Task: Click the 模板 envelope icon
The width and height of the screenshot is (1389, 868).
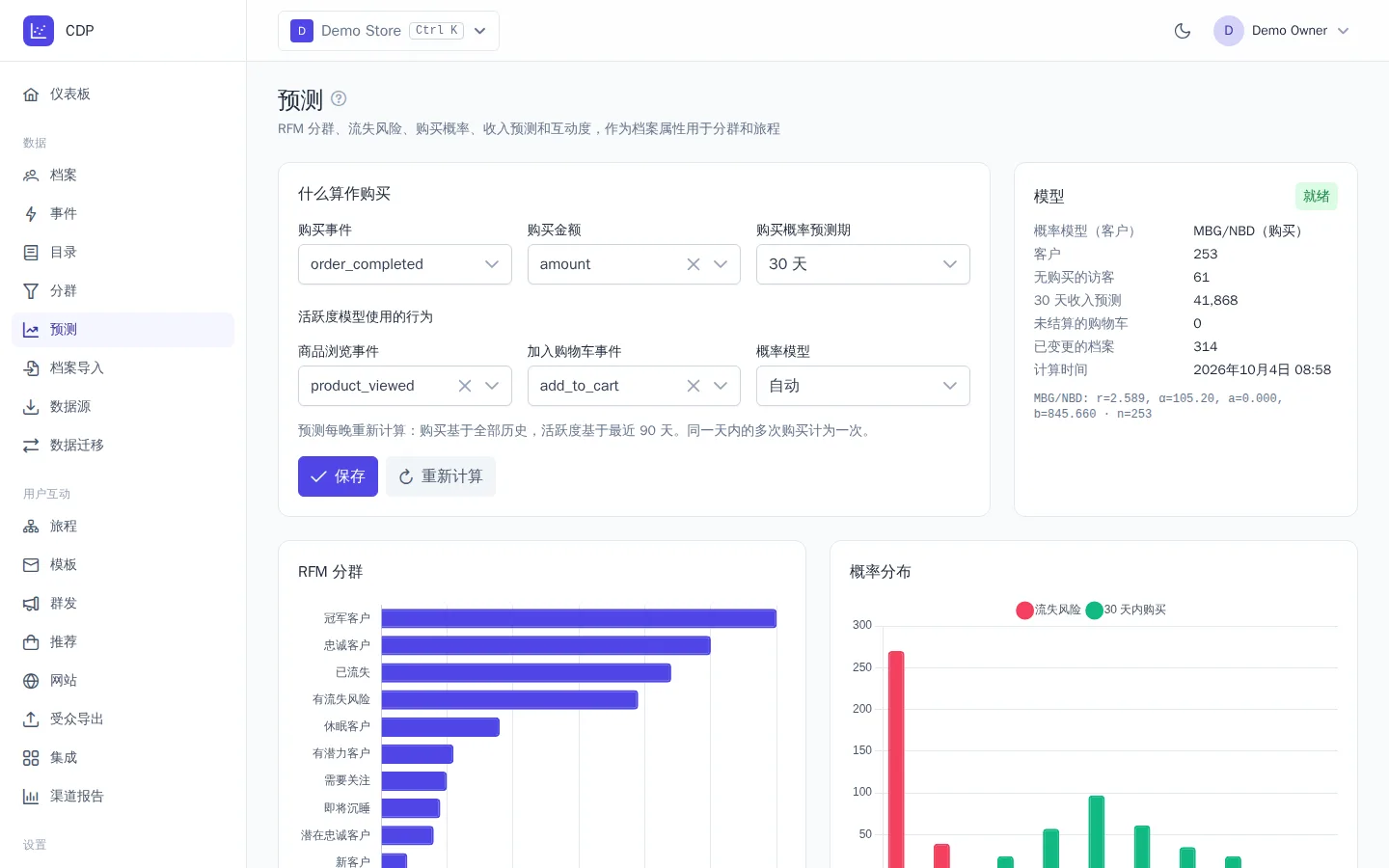Action: click(x=31, y=565)
